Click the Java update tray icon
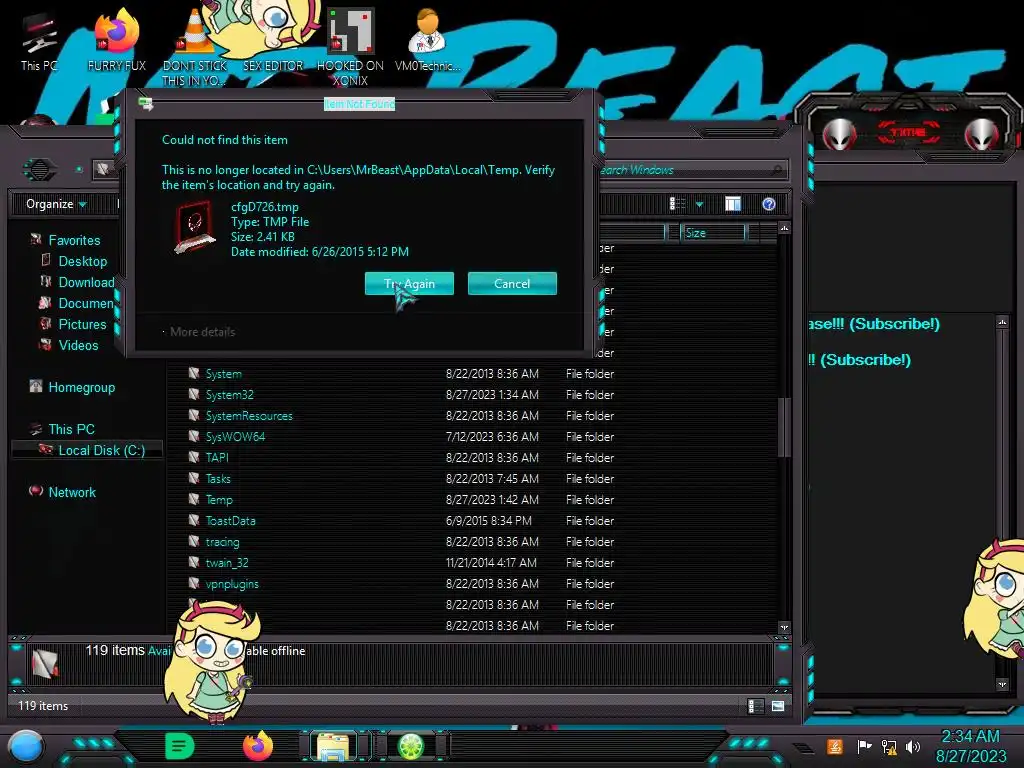Image resolution: width=1024 pixels, height=768 pixels. (835, 746)
